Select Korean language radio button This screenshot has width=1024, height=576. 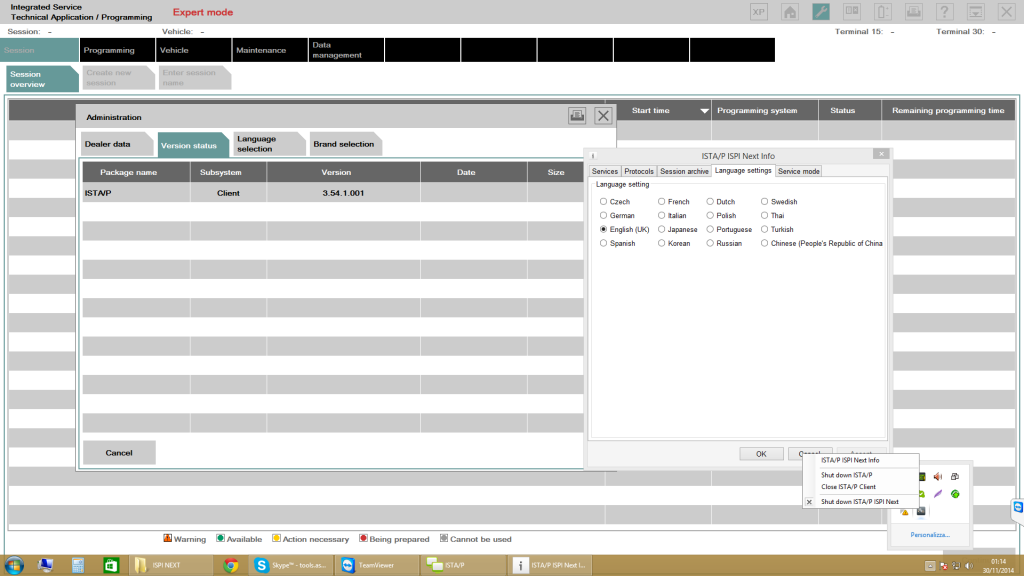coord(662,243)
